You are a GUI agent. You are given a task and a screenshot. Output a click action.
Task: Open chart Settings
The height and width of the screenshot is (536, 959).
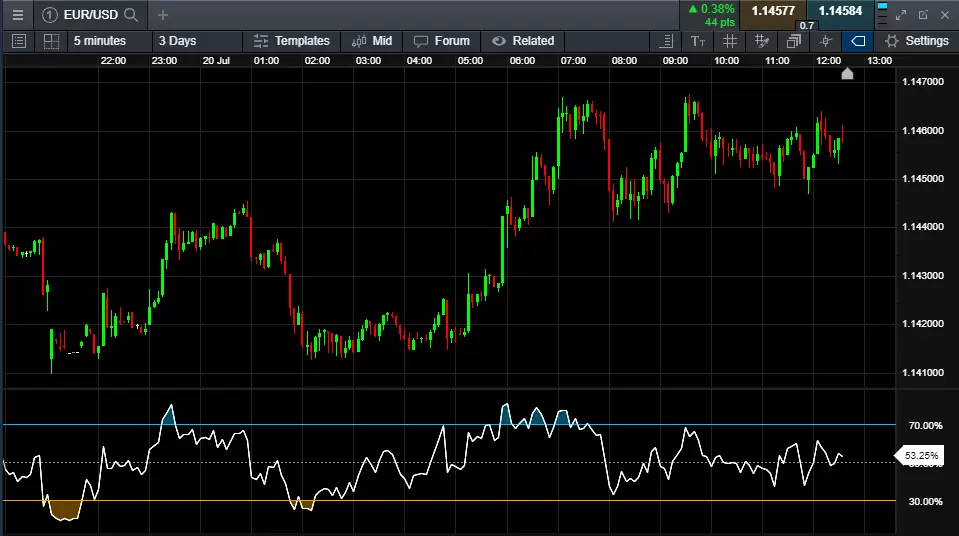coord(916,41)
